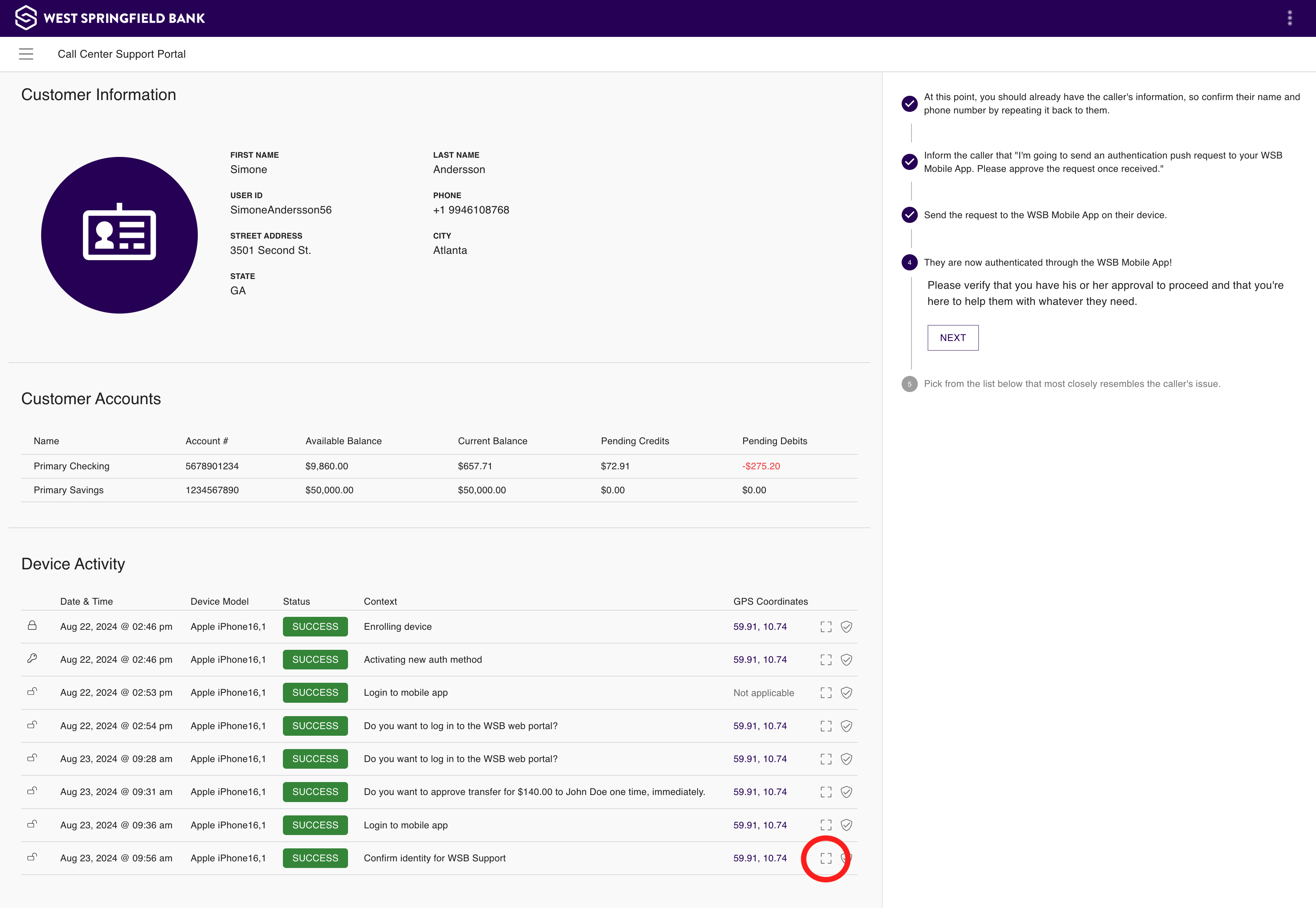Open the hamburger navigation menu

click(x=26, y=53)
